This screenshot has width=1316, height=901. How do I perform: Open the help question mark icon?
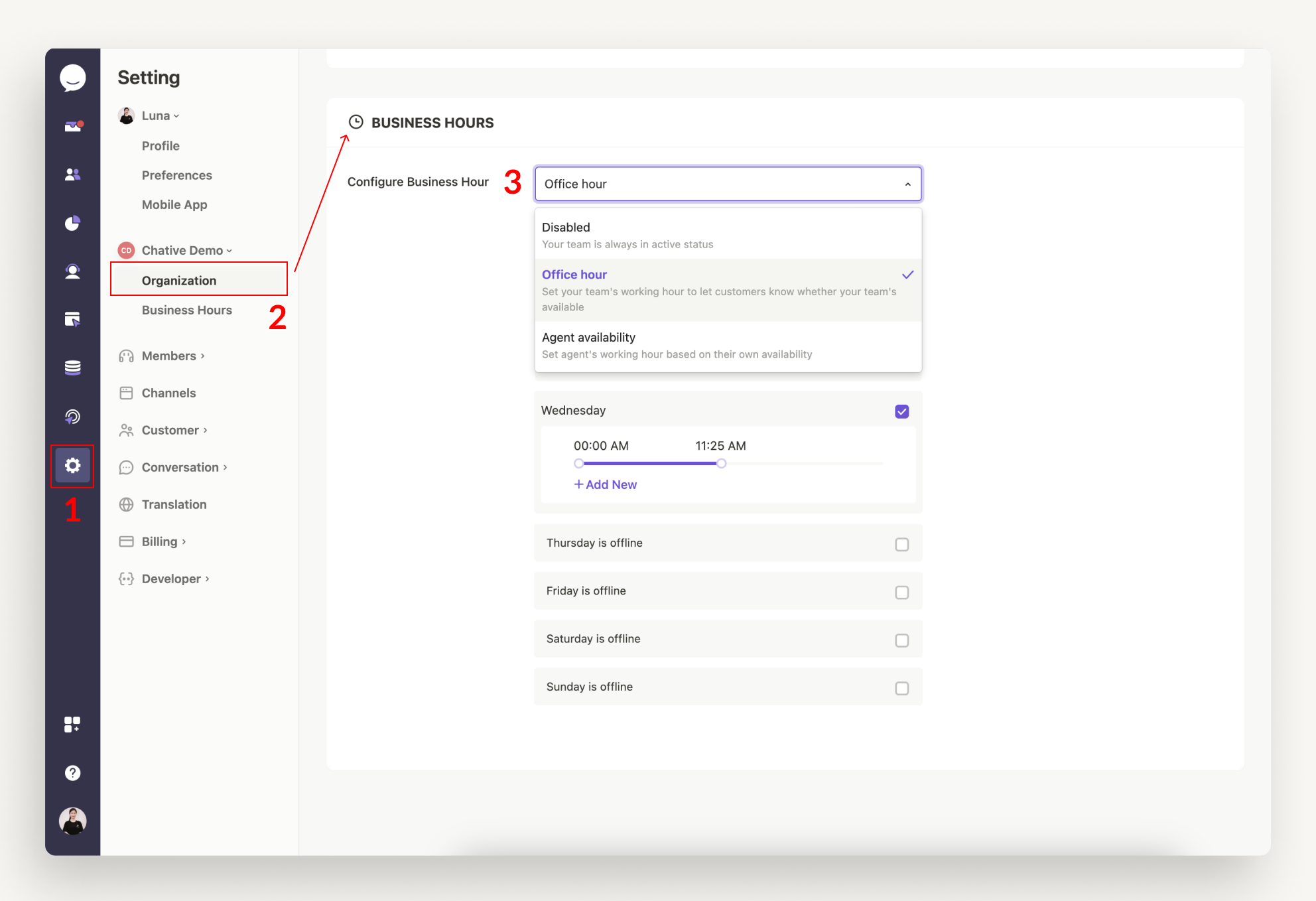[72, 773]
